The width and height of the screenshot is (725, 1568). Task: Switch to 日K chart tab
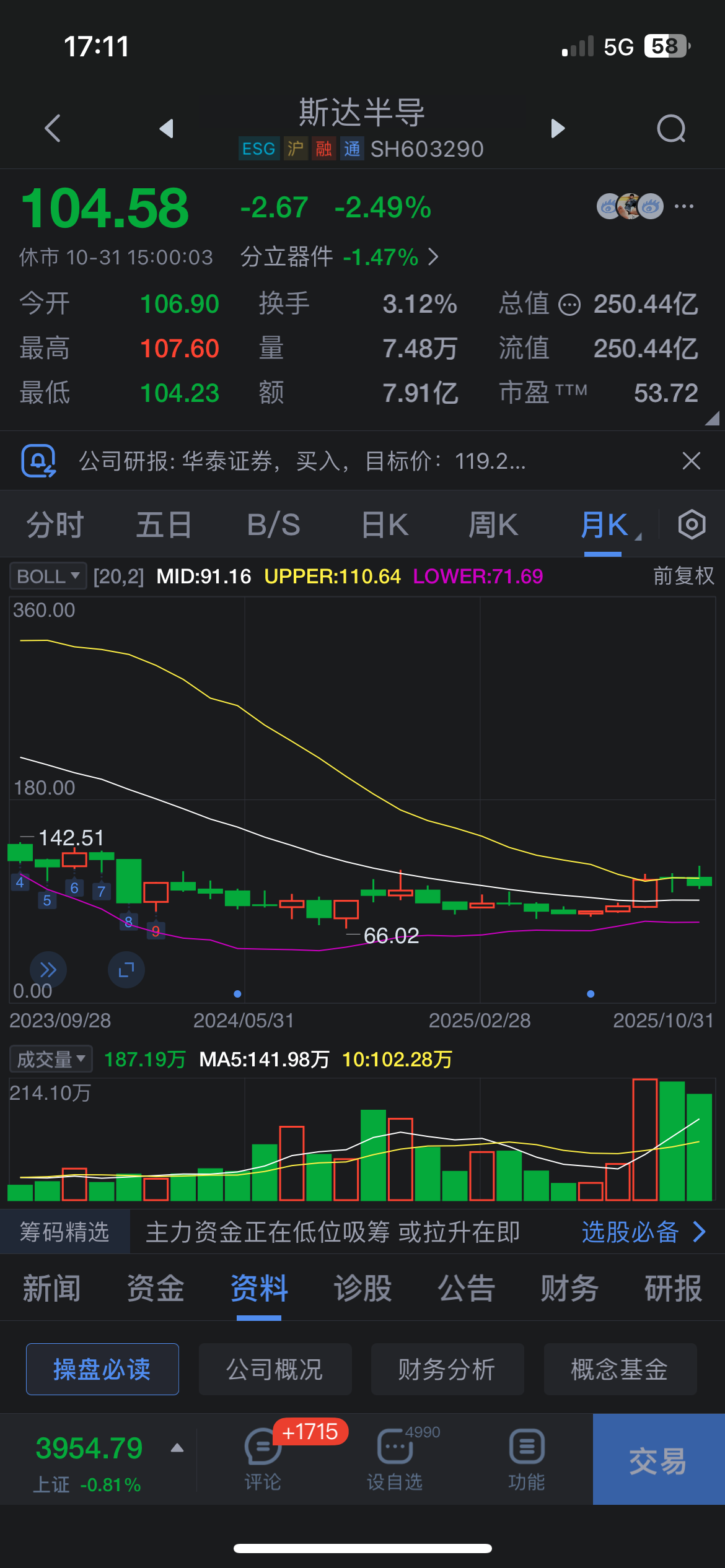point(385,525)
